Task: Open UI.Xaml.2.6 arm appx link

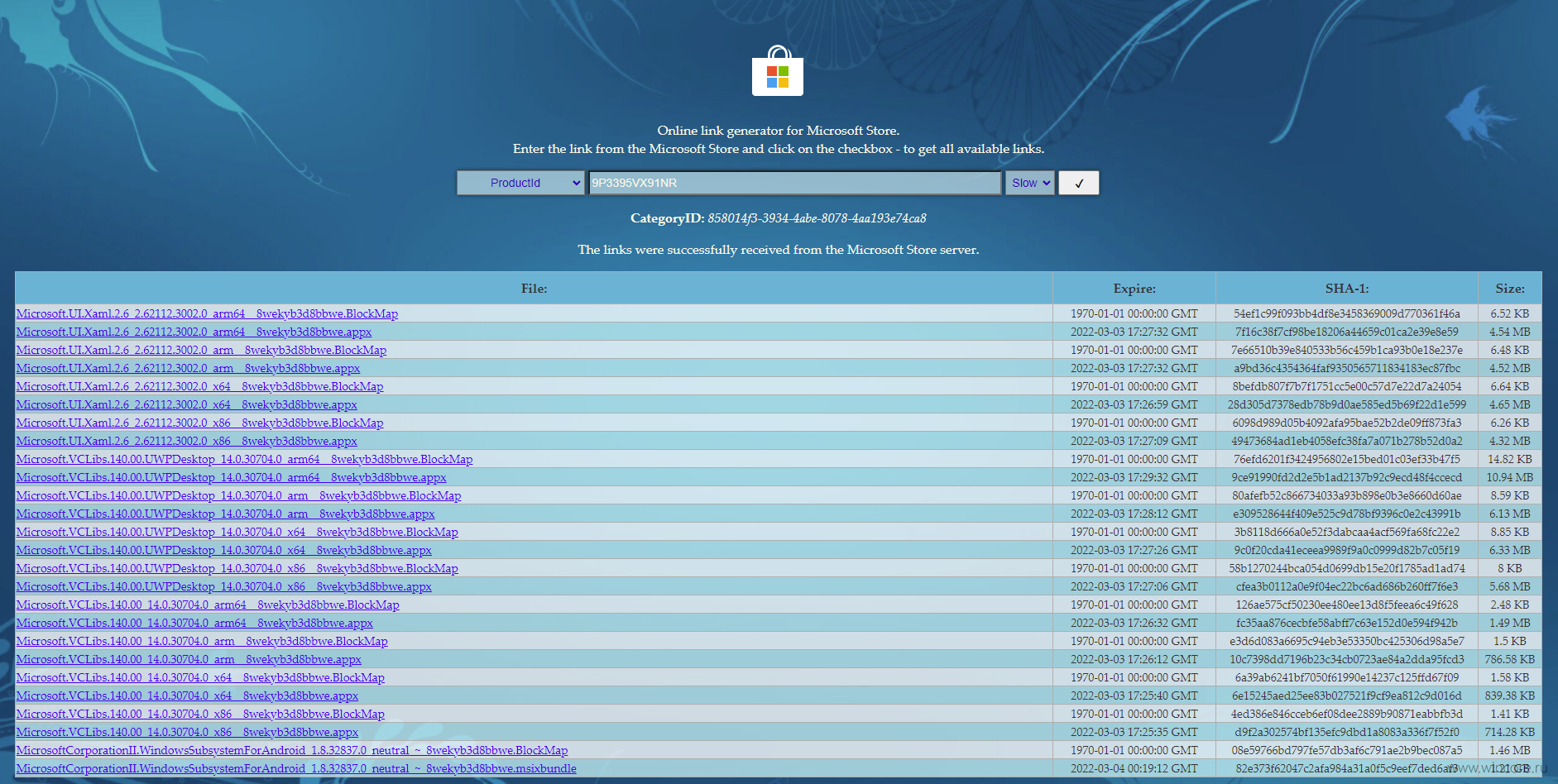Action: pyautogui.click(x=188, y=368)
